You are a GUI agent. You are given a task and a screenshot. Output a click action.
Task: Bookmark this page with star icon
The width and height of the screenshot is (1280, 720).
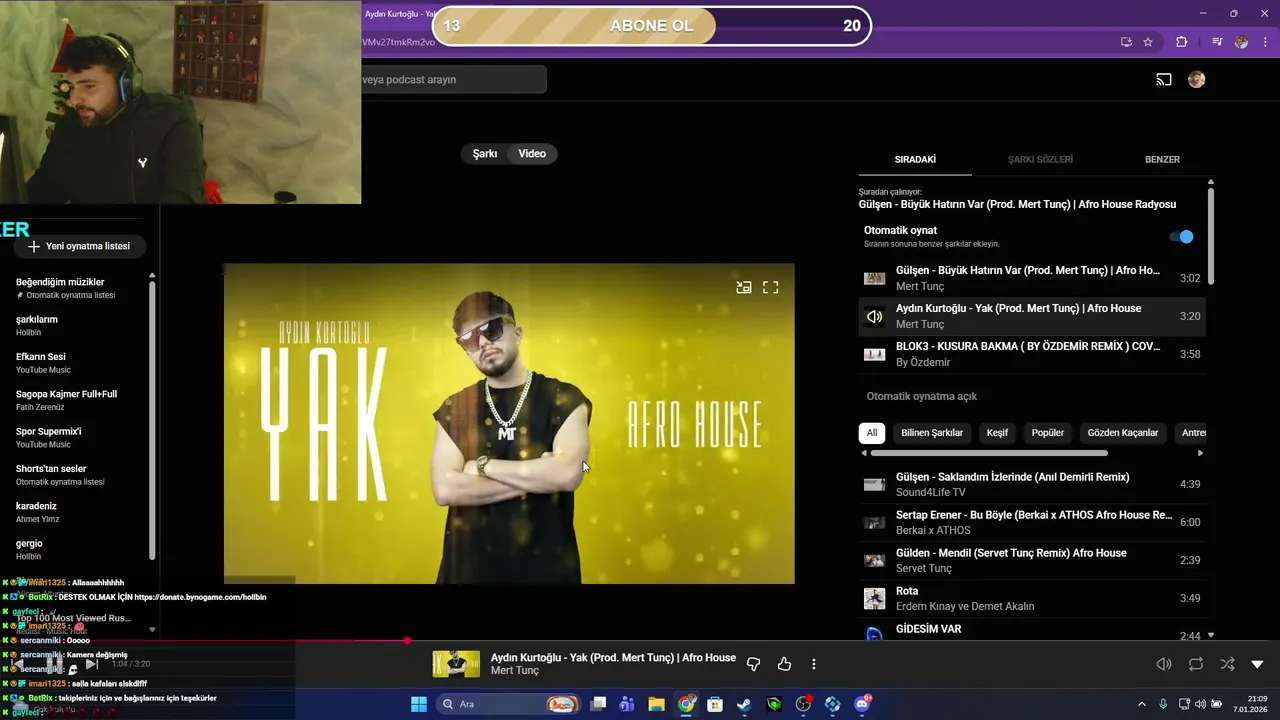pyautogui.click(x=1148, y=42)
